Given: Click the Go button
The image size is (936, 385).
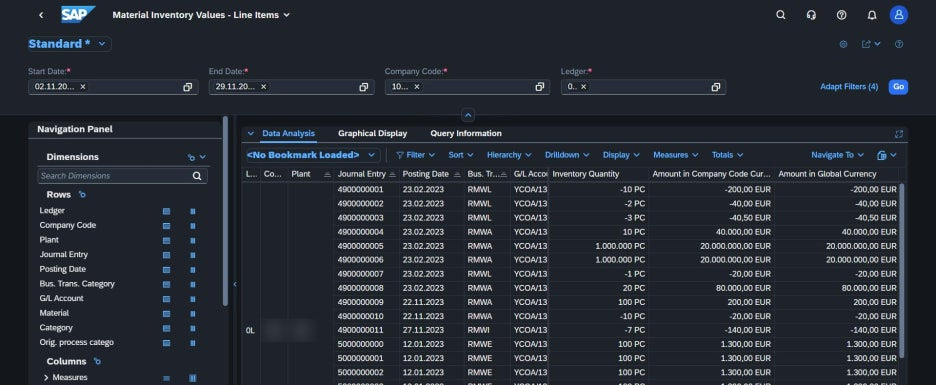Looking at the screenshot, I should pos(898,87).
